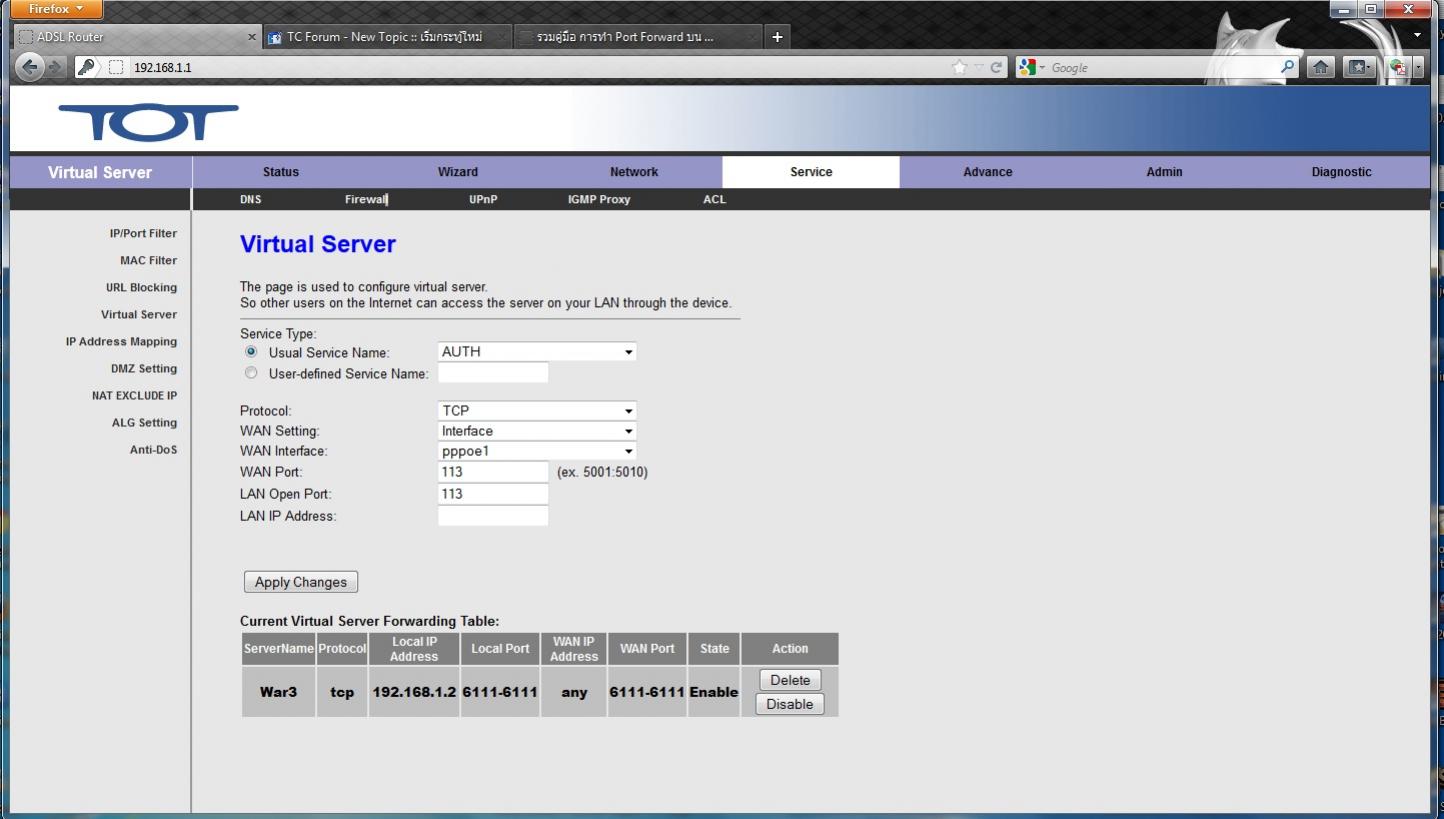Open a new tab with the plus button
The height and width of the screenshot is (819, 1444).
pyautogui.click(x=778, y=37)
